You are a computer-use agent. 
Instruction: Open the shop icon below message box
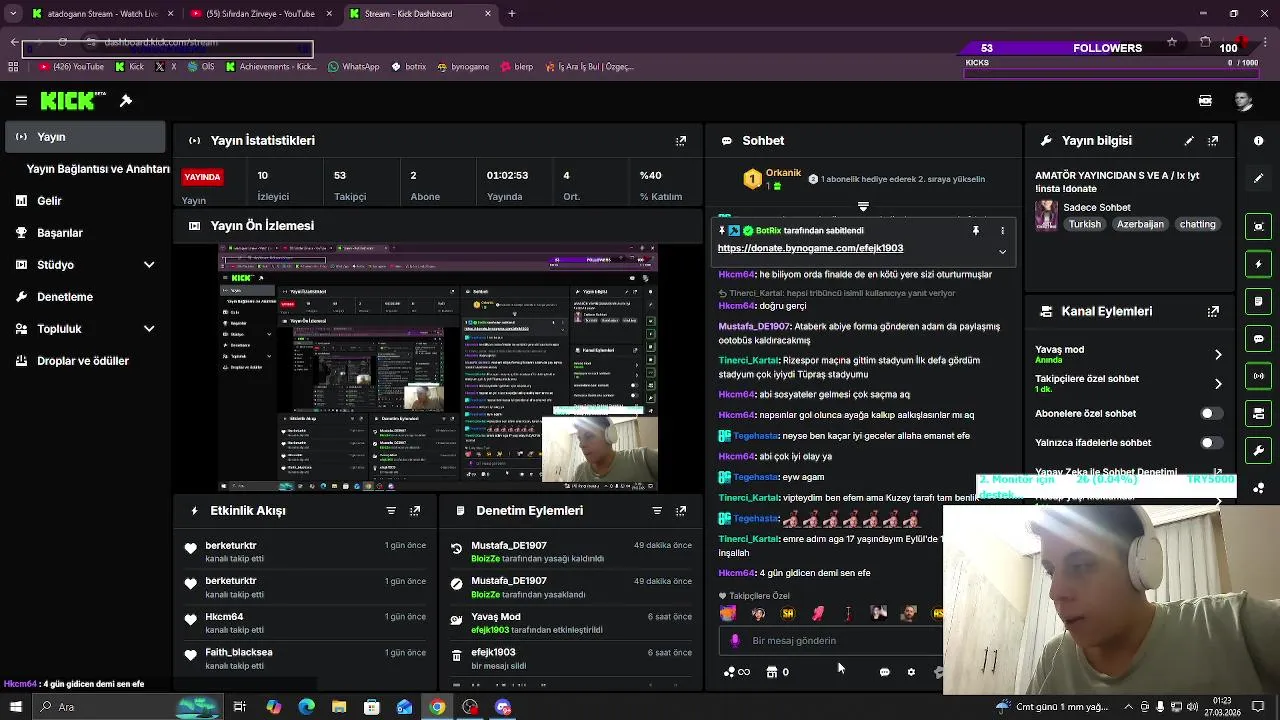(772, 672)
